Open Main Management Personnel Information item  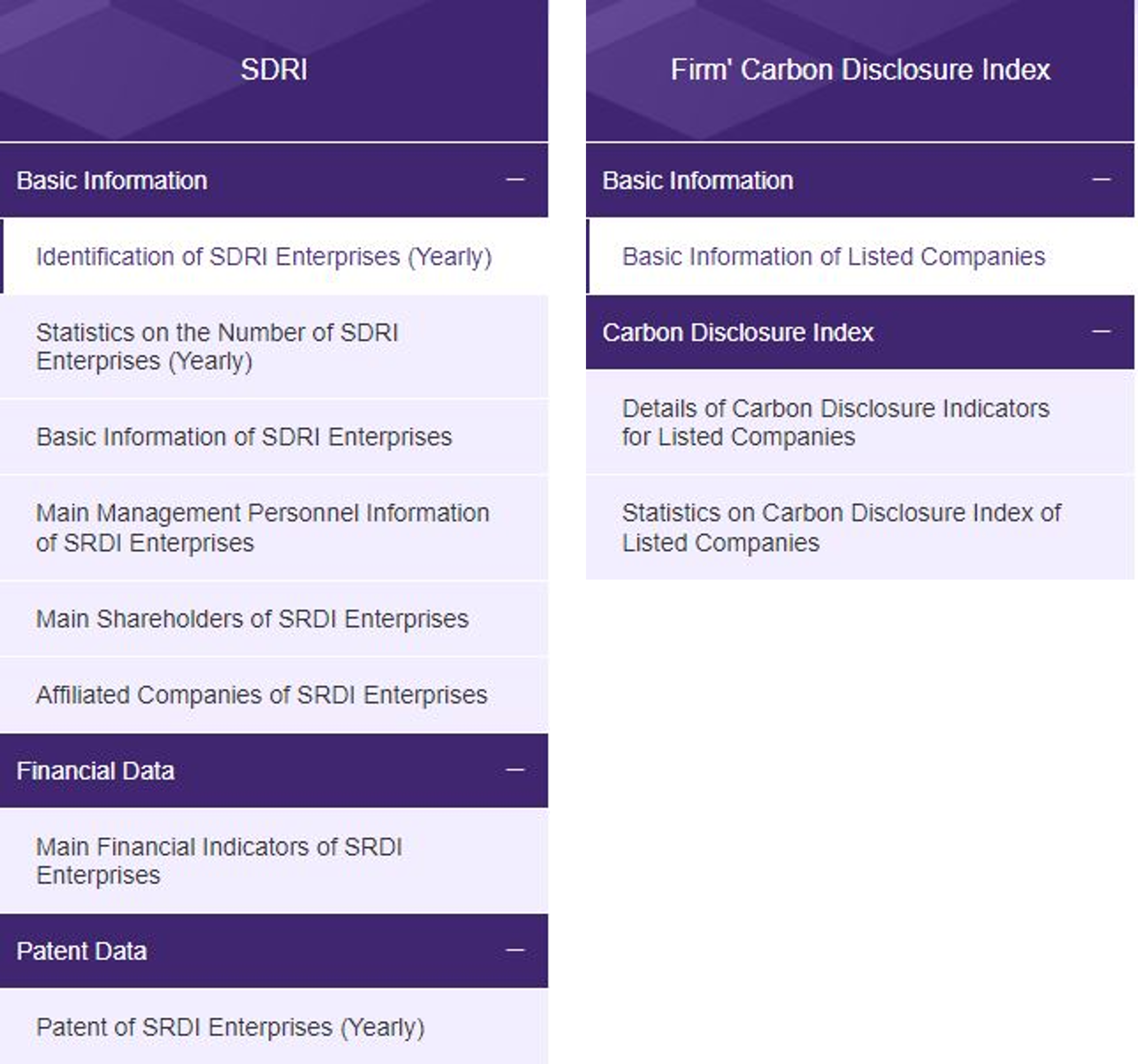click(x=262, y=527)
